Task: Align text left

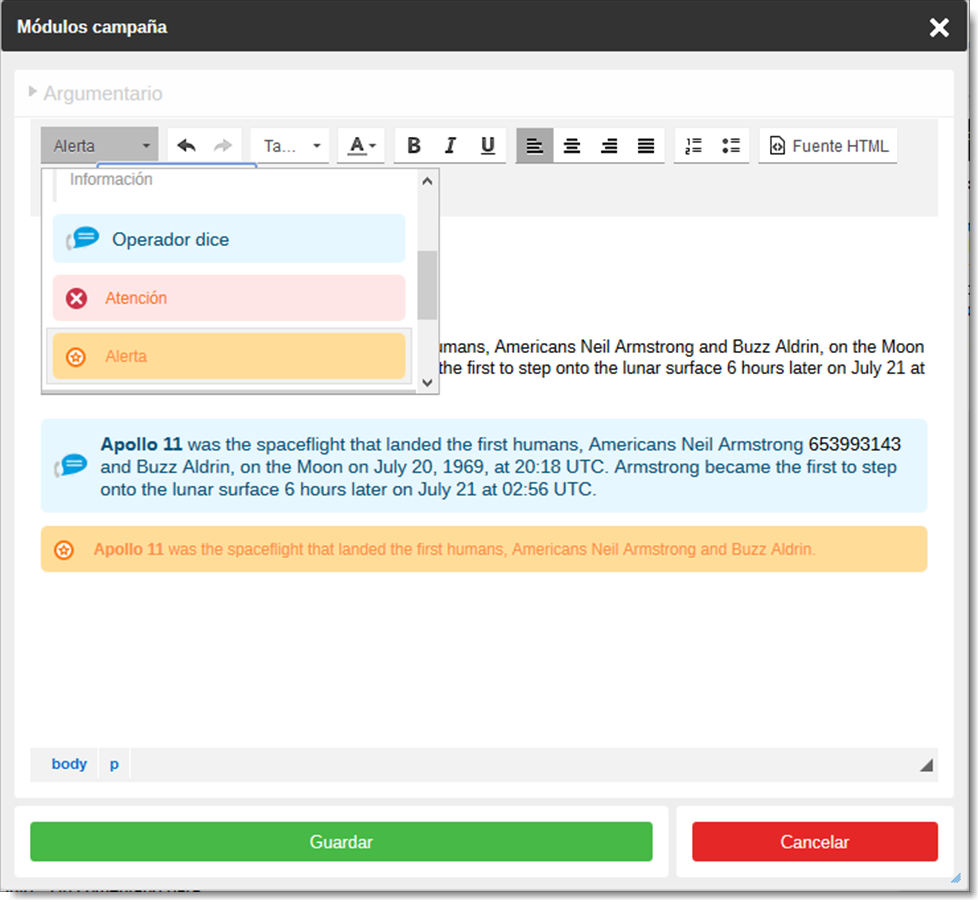Action: tap(535, 146)
